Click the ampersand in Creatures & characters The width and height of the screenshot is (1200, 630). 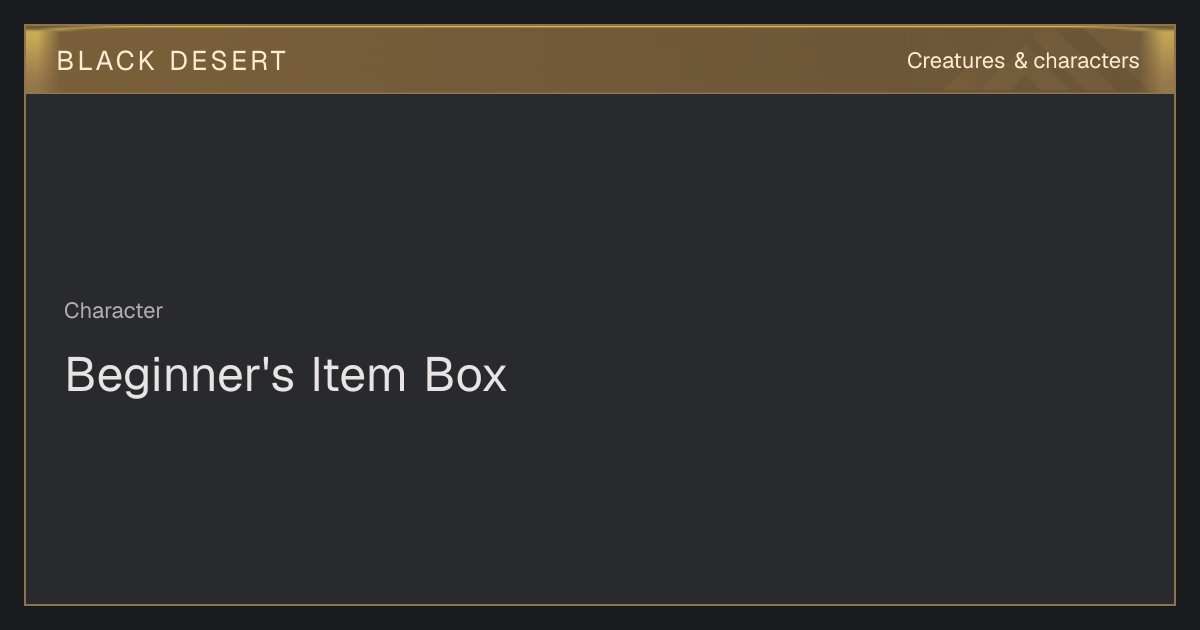click(1020, 61)
